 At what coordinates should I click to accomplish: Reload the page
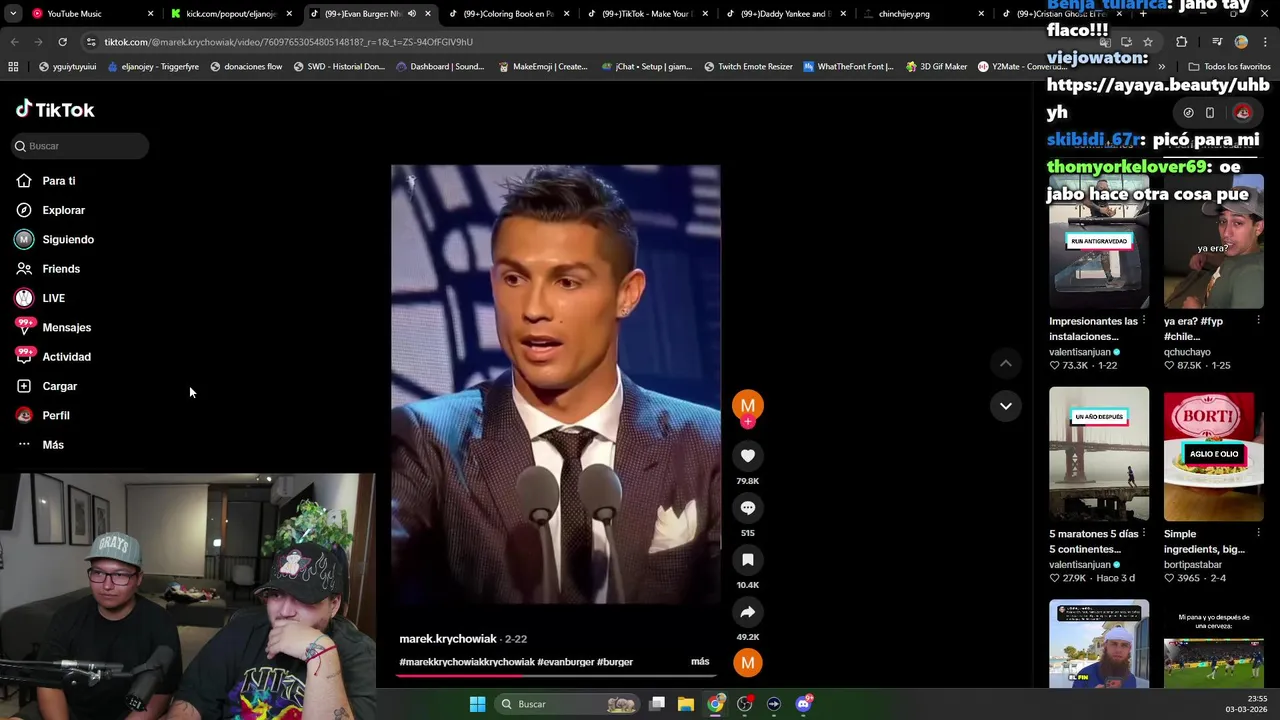point(62,42)
